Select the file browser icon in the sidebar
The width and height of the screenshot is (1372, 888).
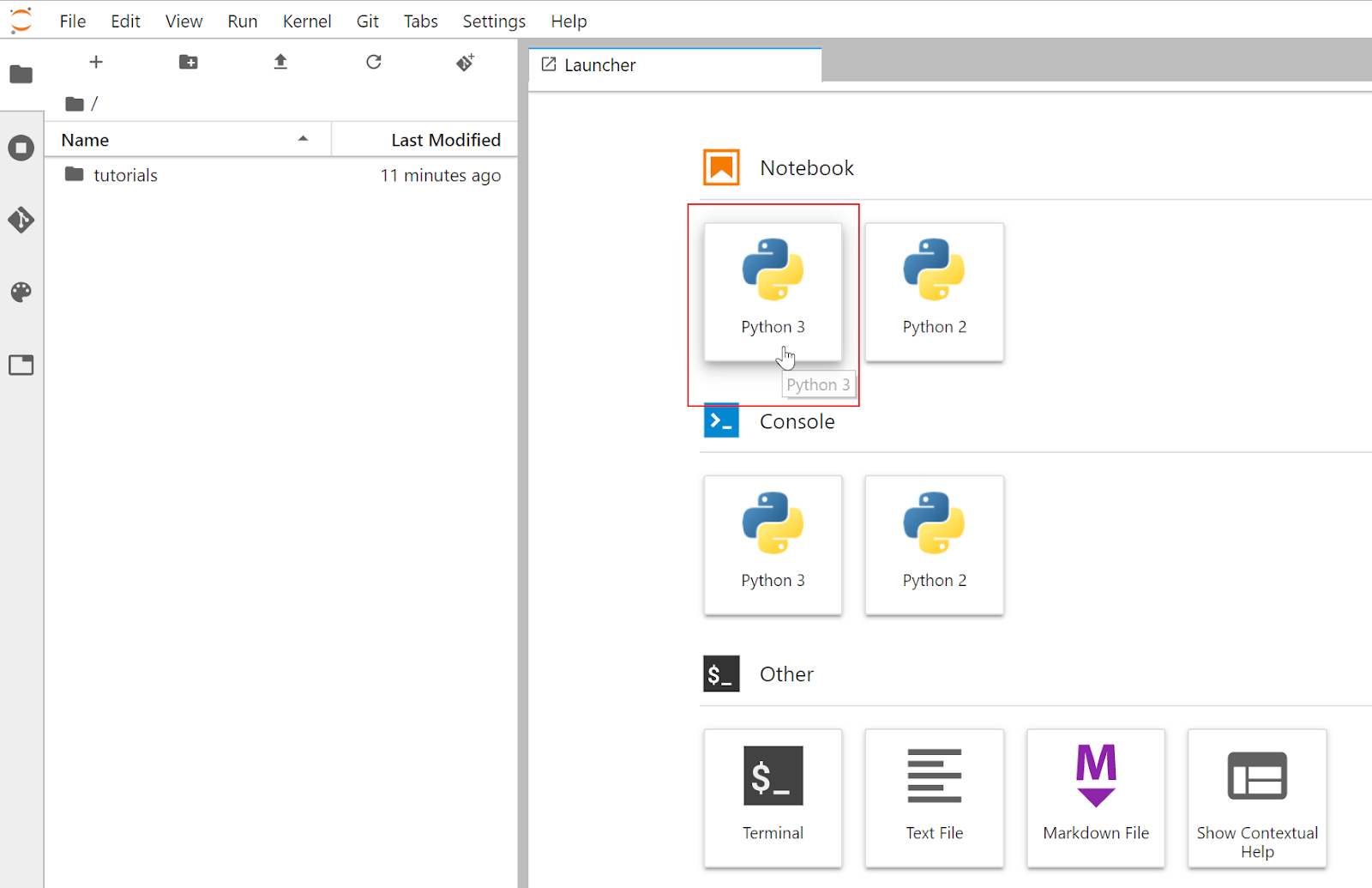coord(21,75)
